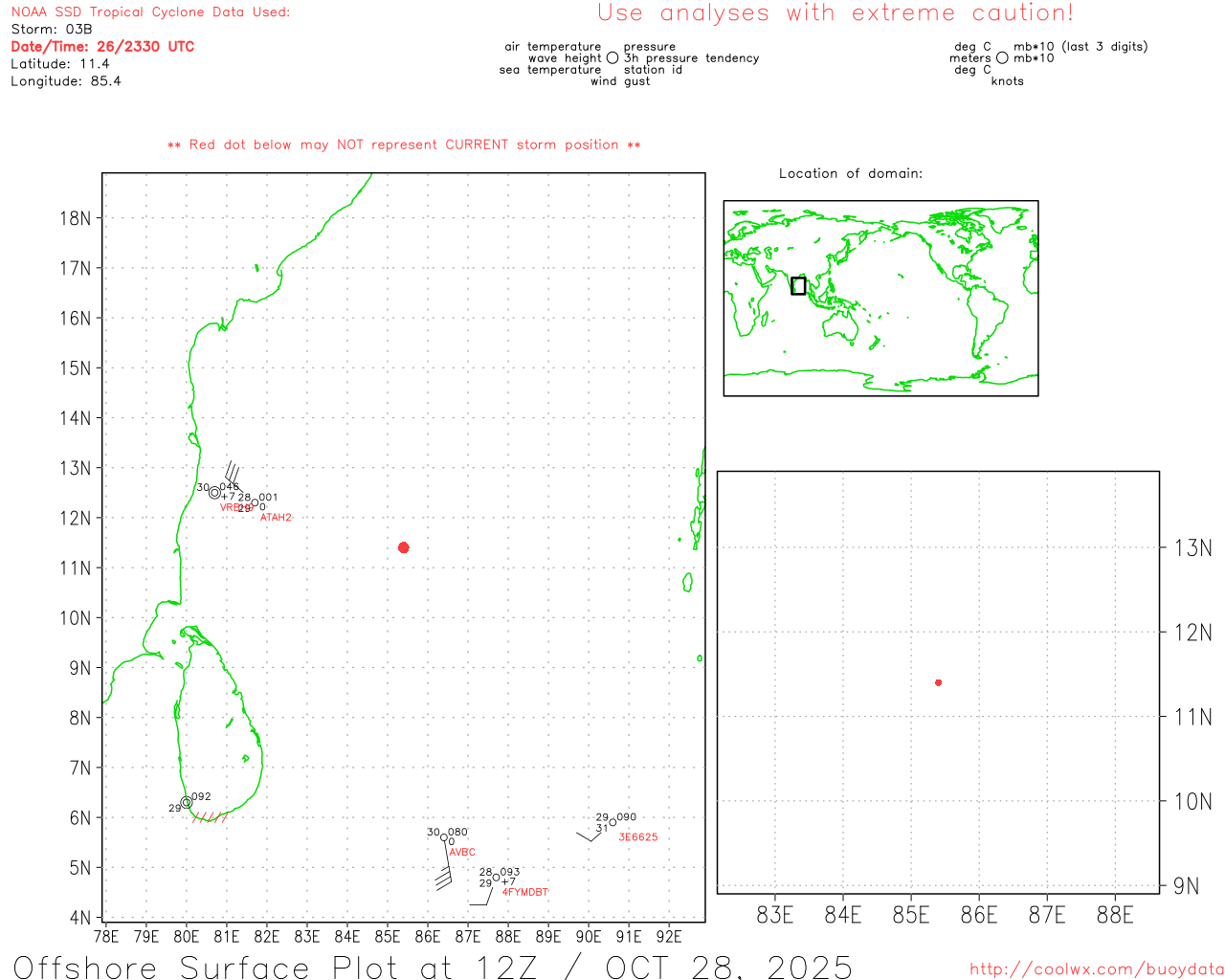Click the 'wind gust' legend label
This screenshot has width=1225, height=980.
[x=620, y=81]
